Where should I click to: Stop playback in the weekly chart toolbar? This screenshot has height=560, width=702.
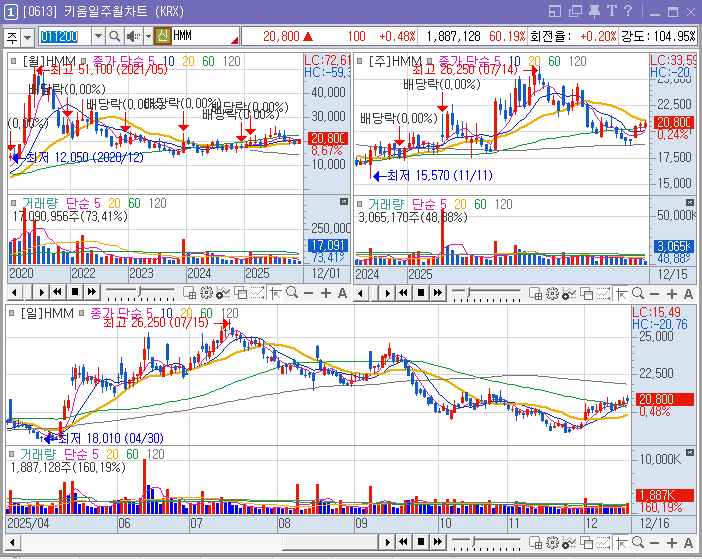pyautogui.click(x=421, y=293)
